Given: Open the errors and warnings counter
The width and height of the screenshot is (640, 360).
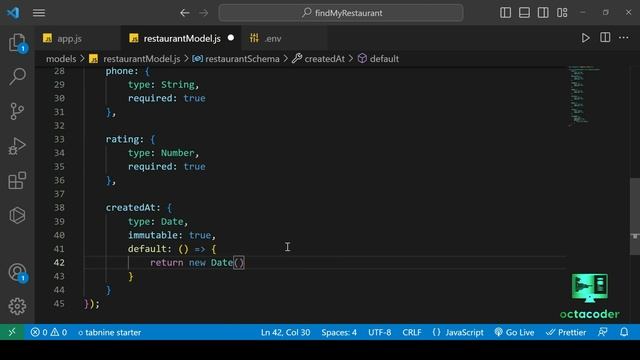Looking at the screenshot, I should [x=49, y=332].
